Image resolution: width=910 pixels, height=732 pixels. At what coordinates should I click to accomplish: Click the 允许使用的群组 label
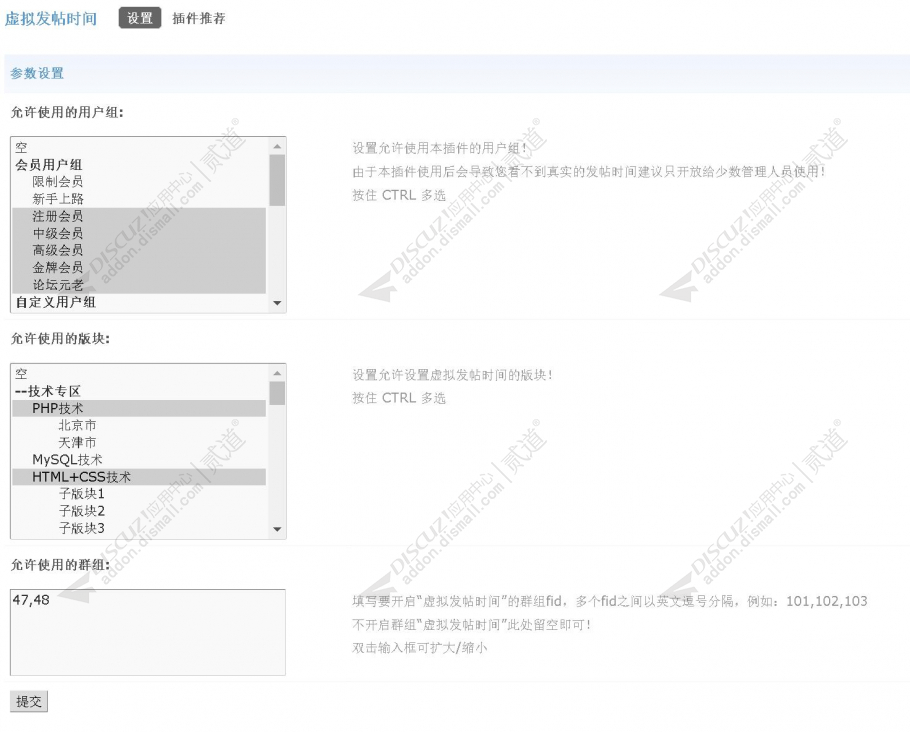click(x=60, y=565)
